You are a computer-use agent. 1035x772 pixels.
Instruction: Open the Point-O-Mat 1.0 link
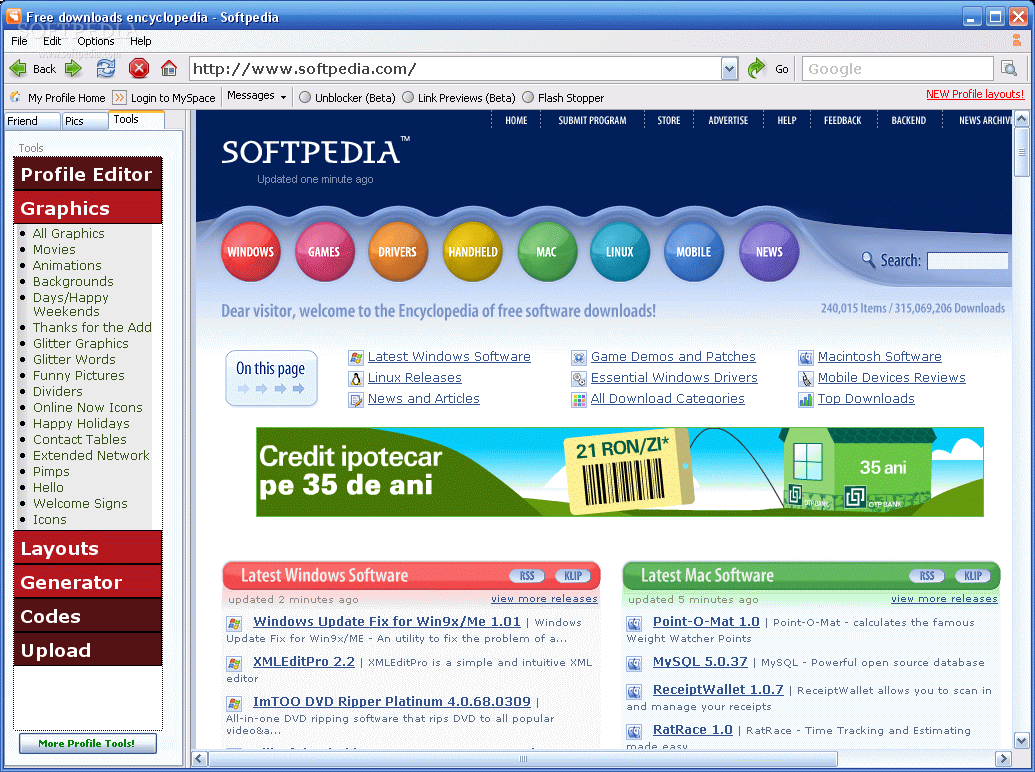coord(706,622)
